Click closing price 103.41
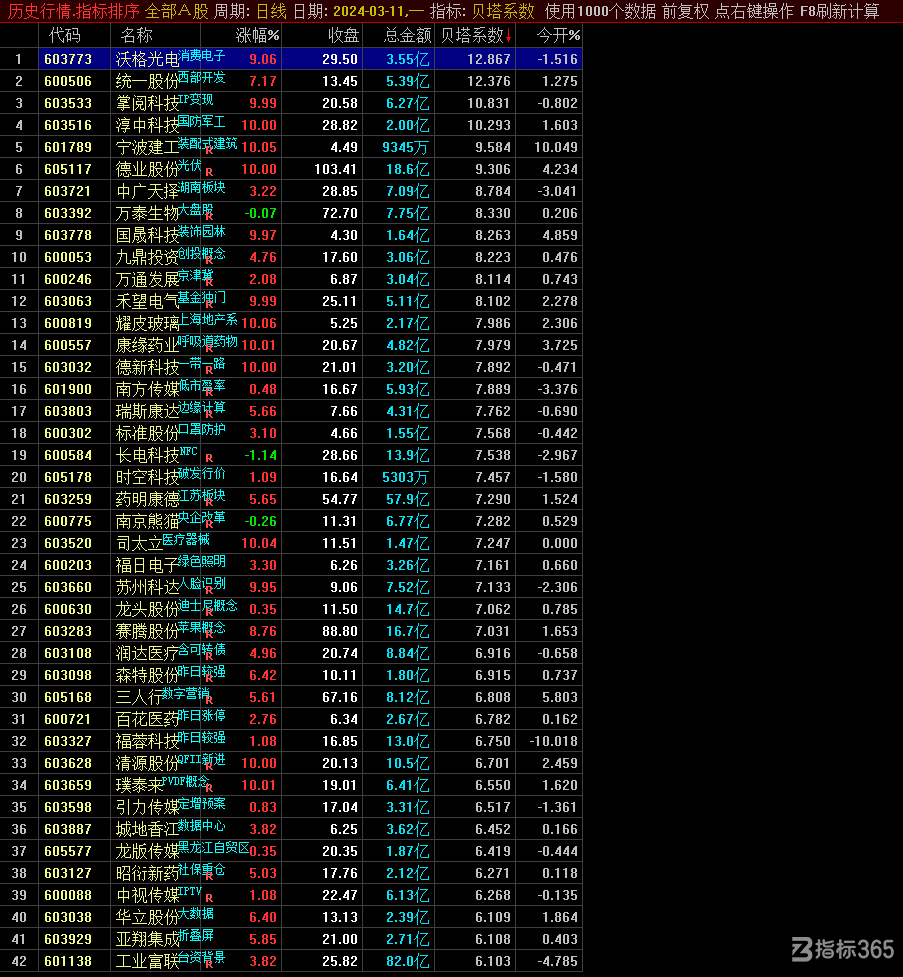The height and width of the screenshot is (977, 903). (335, 169)
